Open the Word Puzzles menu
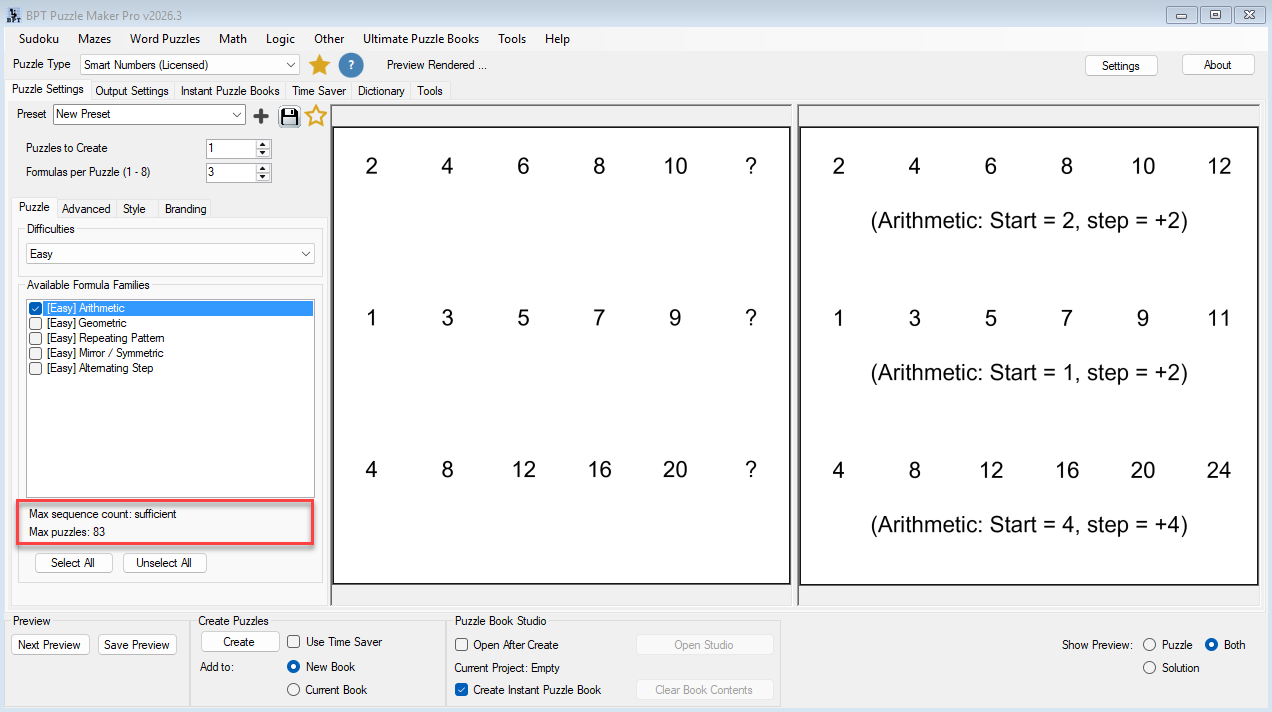1272x712 pixels. click(x=165, y=39)
